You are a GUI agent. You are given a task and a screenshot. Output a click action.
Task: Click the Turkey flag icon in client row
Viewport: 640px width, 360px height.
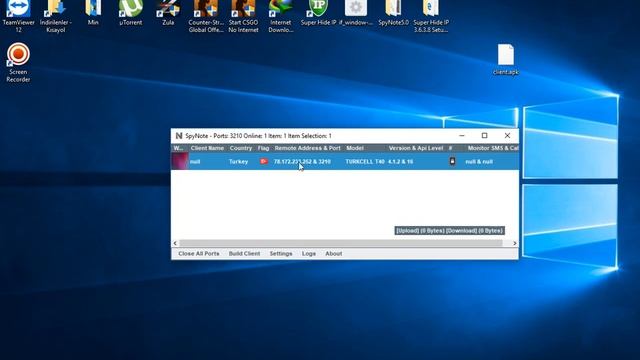click(264, 162)
